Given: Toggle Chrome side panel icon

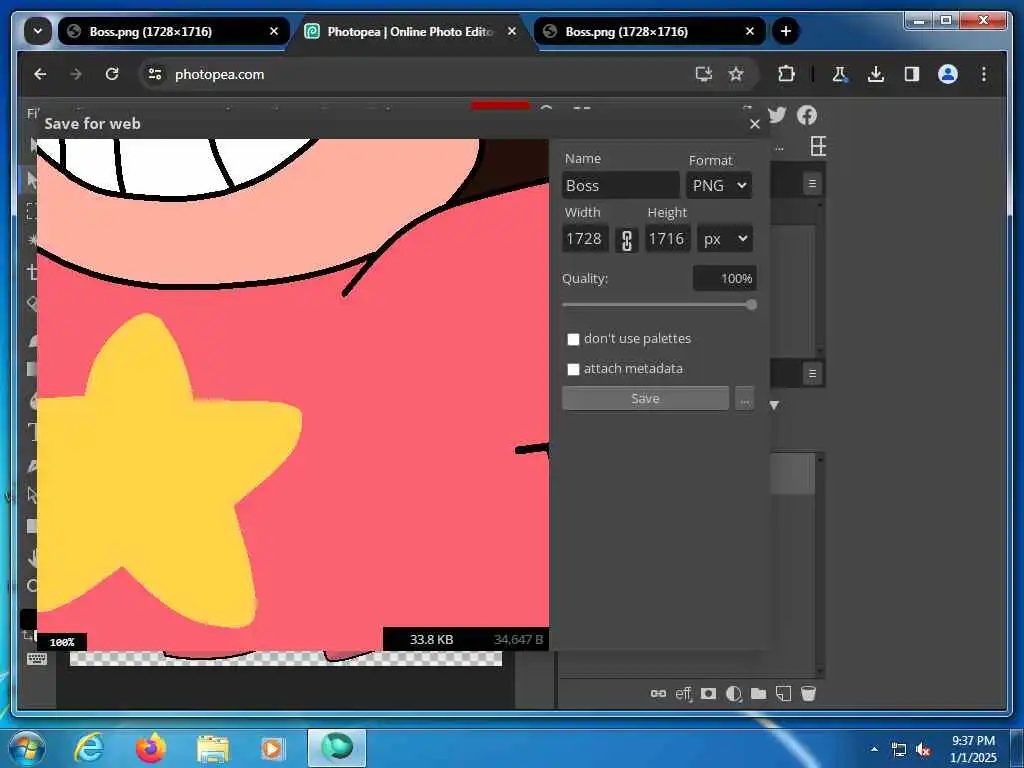Looking at the screenshot, I should pyautogui.click(x=912, y=74).
